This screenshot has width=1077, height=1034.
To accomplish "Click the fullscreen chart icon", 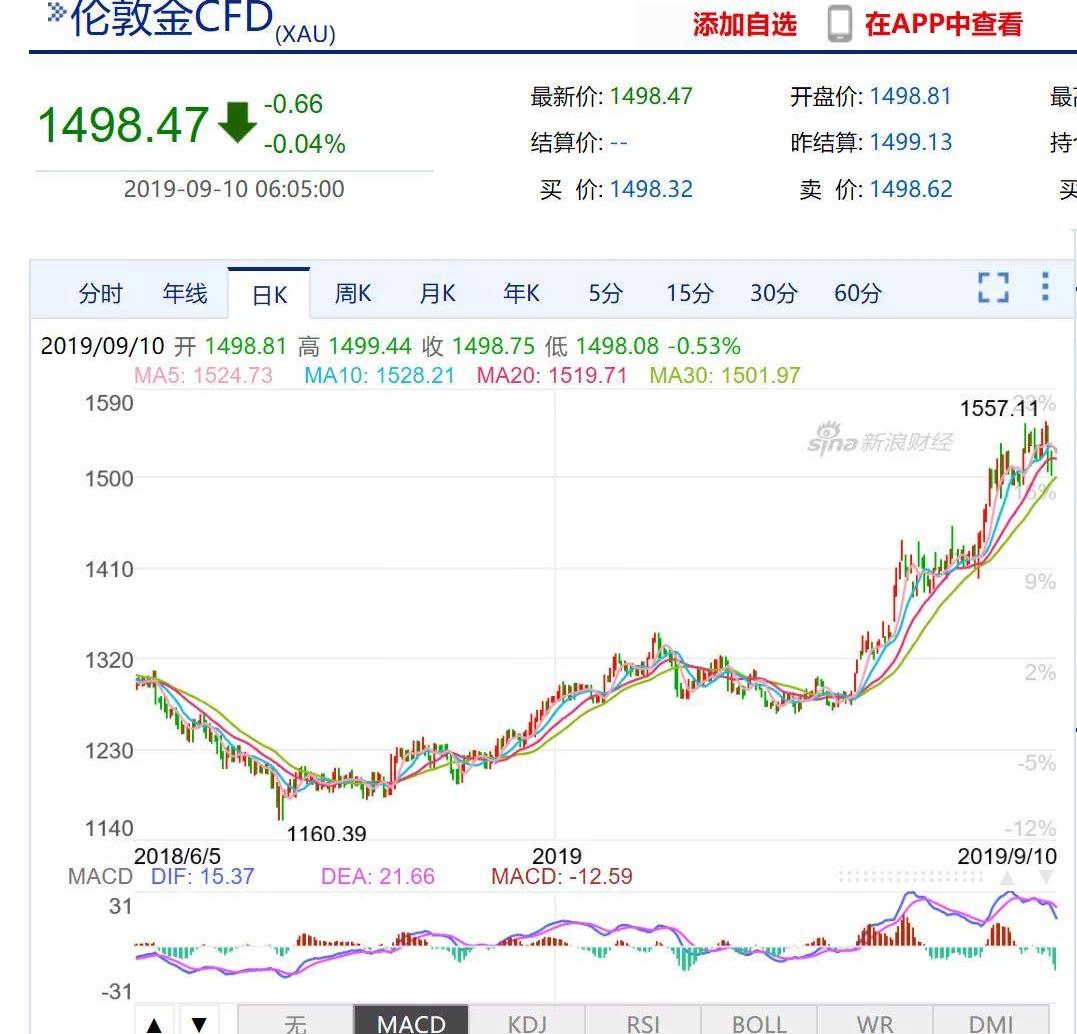I will (x=993, y=287).
